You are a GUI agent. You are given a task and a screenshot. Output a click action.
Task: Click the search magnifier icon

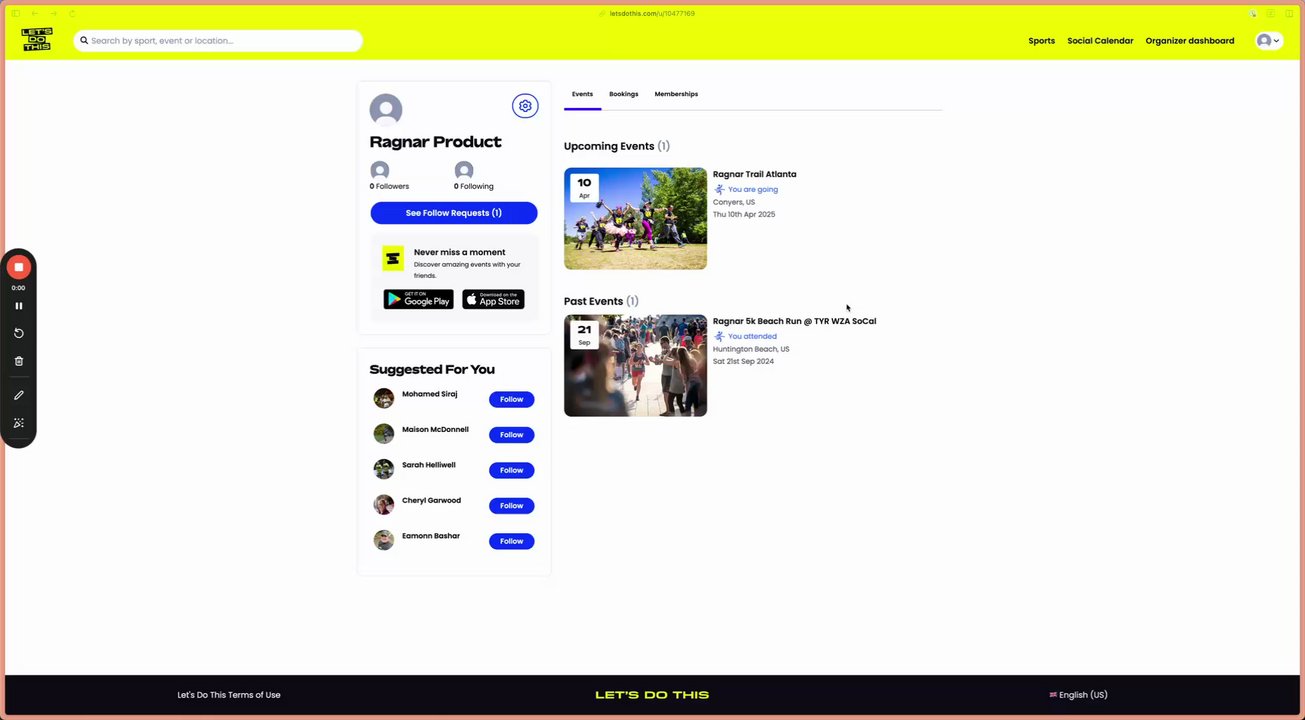pyautogui.click(x=84, y=41)
